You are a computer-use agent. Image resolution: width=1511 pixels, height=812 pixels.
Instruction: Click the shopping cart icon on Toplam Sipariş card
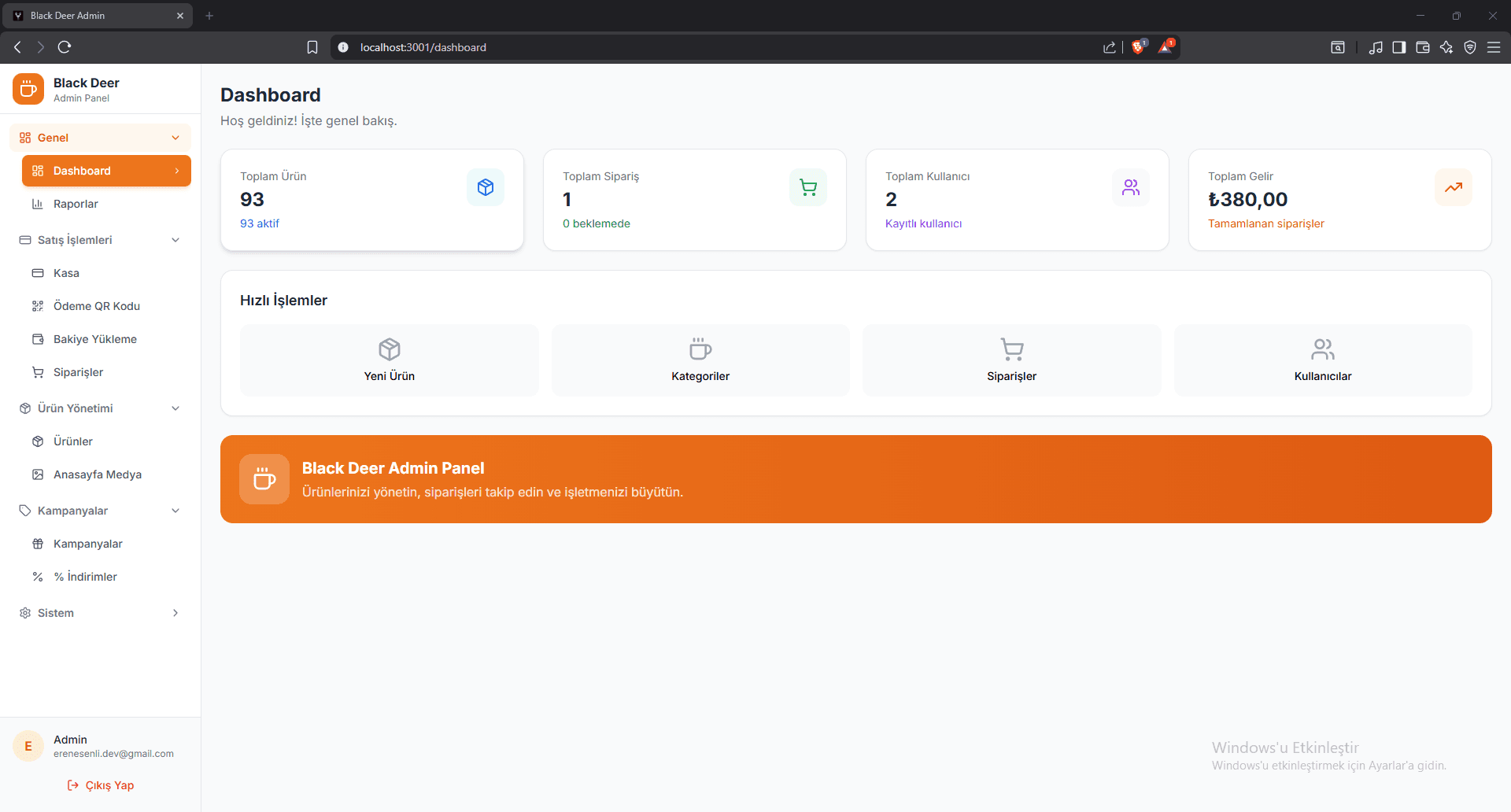(x=808, y=186)
